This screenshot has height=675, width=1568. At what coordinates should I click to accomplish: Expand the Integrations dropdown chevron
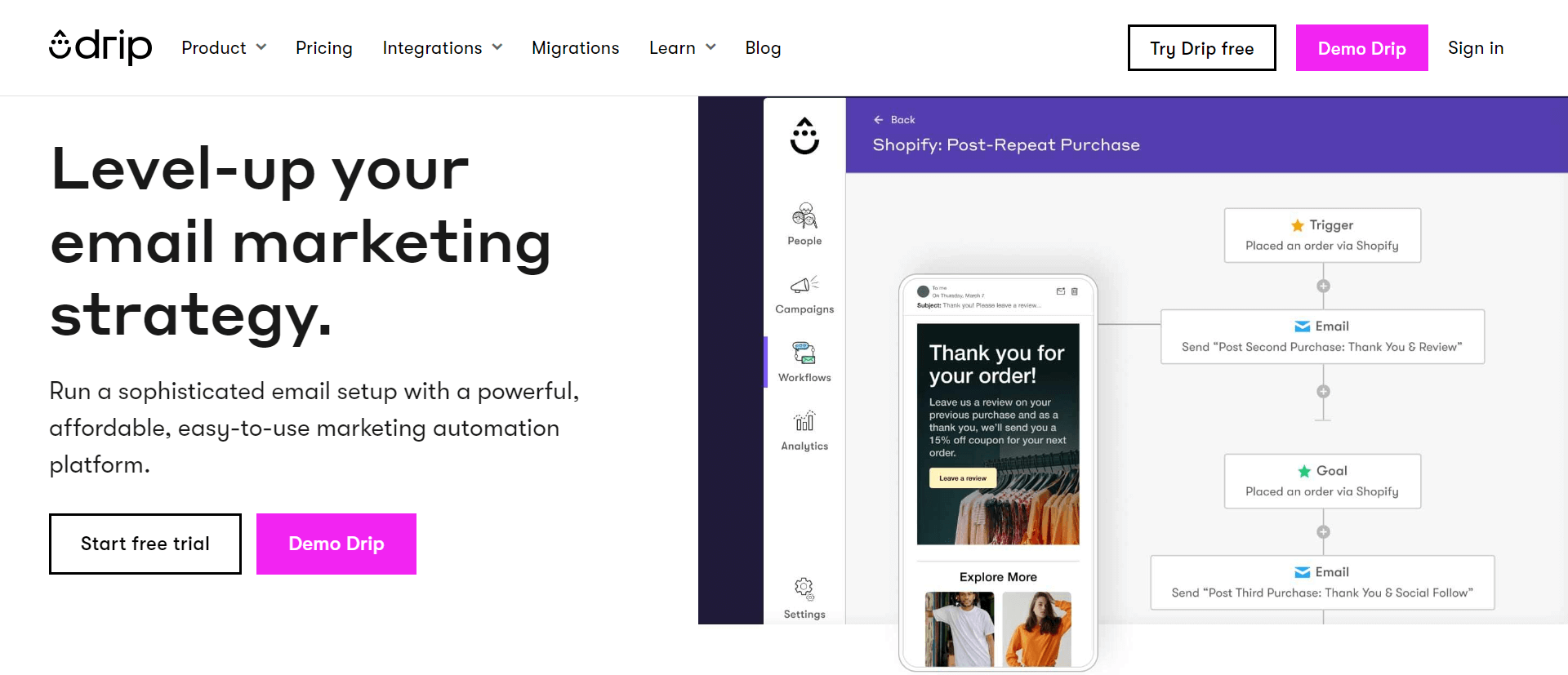click(x=497, y=47)
